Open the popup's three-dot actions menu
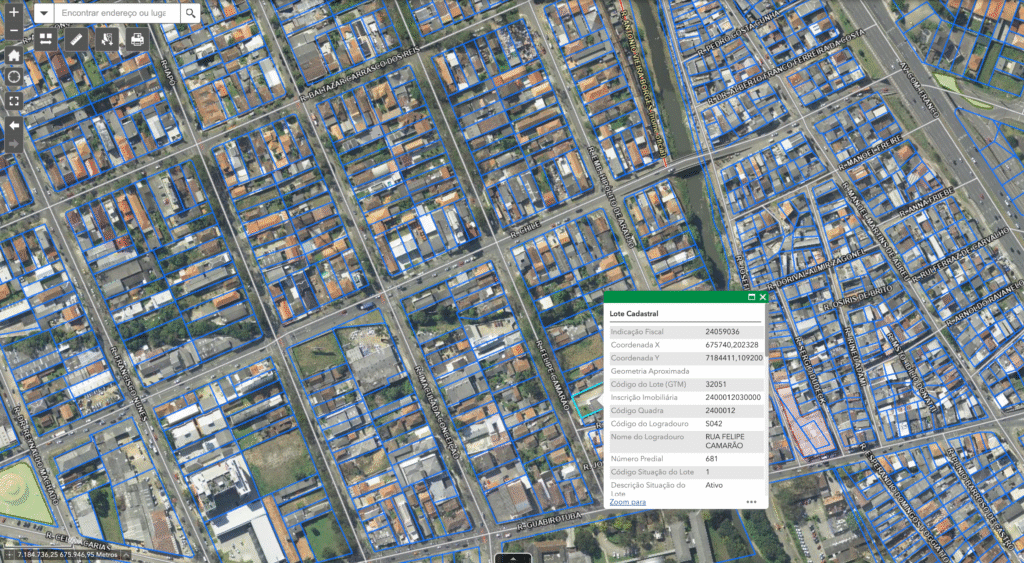 (x=751, y=502)
